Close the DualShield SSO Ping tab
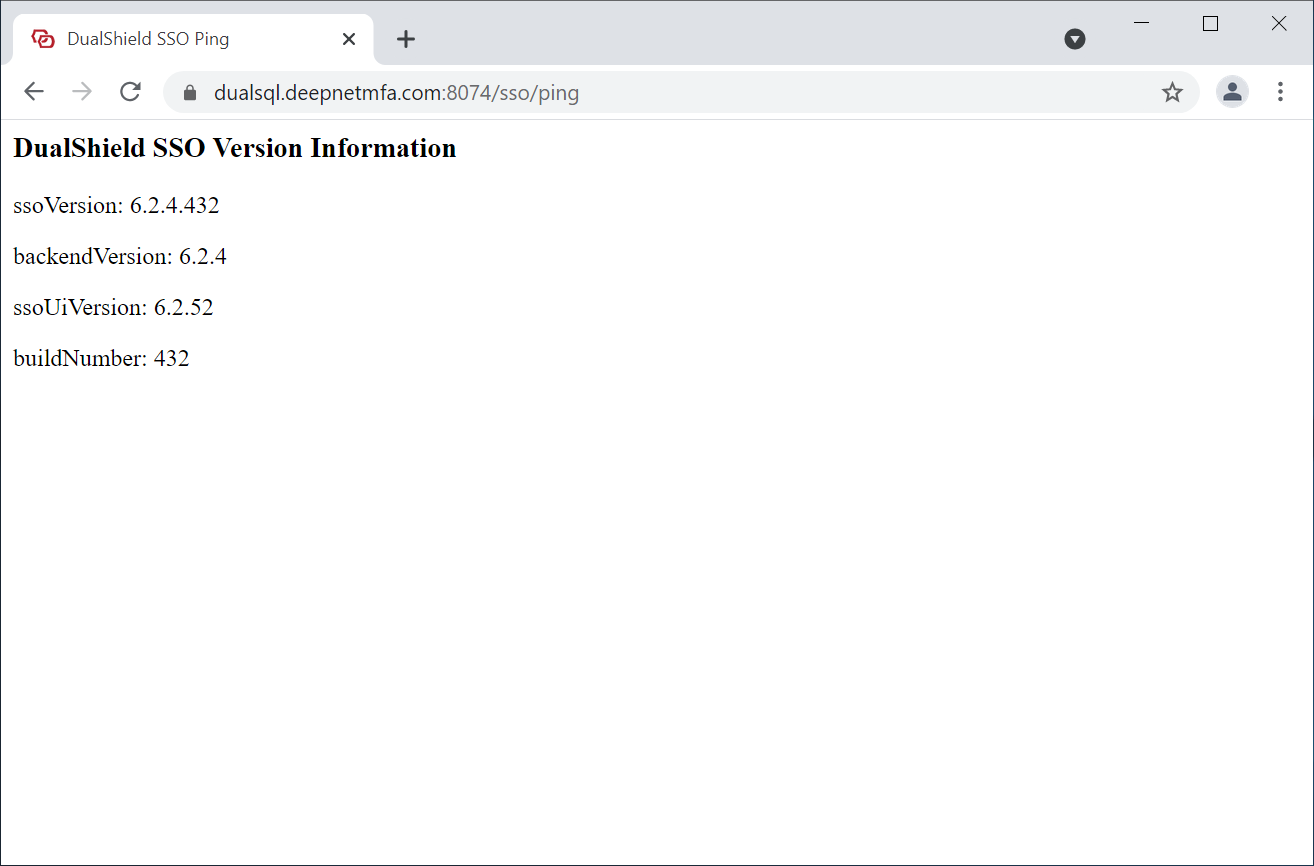This screenshot has width=1314, height=866. [349, 39]
